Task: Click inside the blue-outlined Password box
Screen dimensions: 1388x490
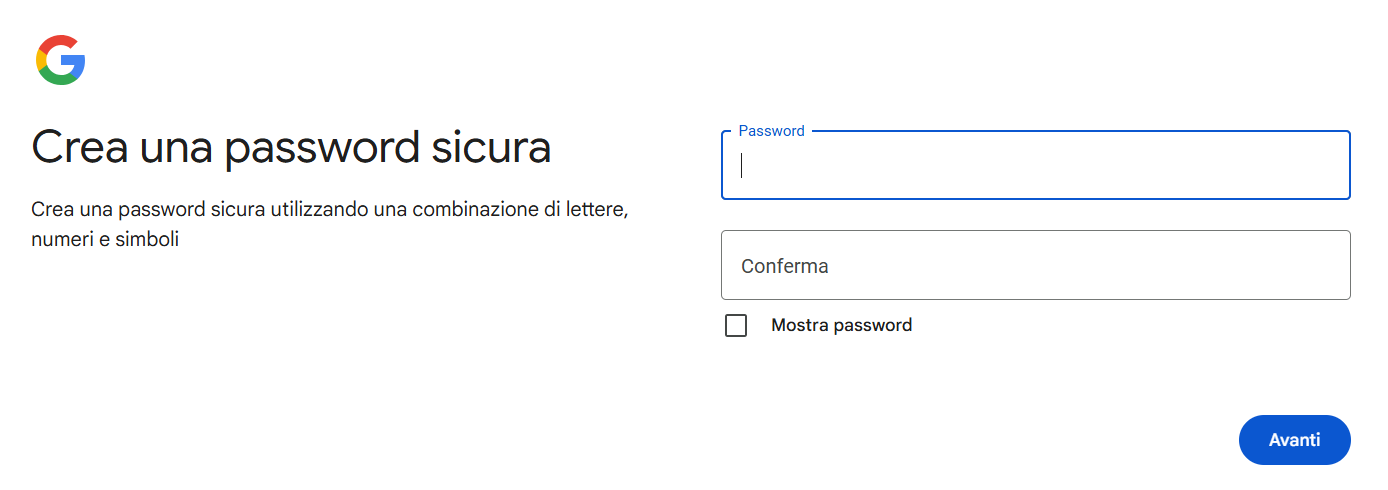Action: [1035, 166]
